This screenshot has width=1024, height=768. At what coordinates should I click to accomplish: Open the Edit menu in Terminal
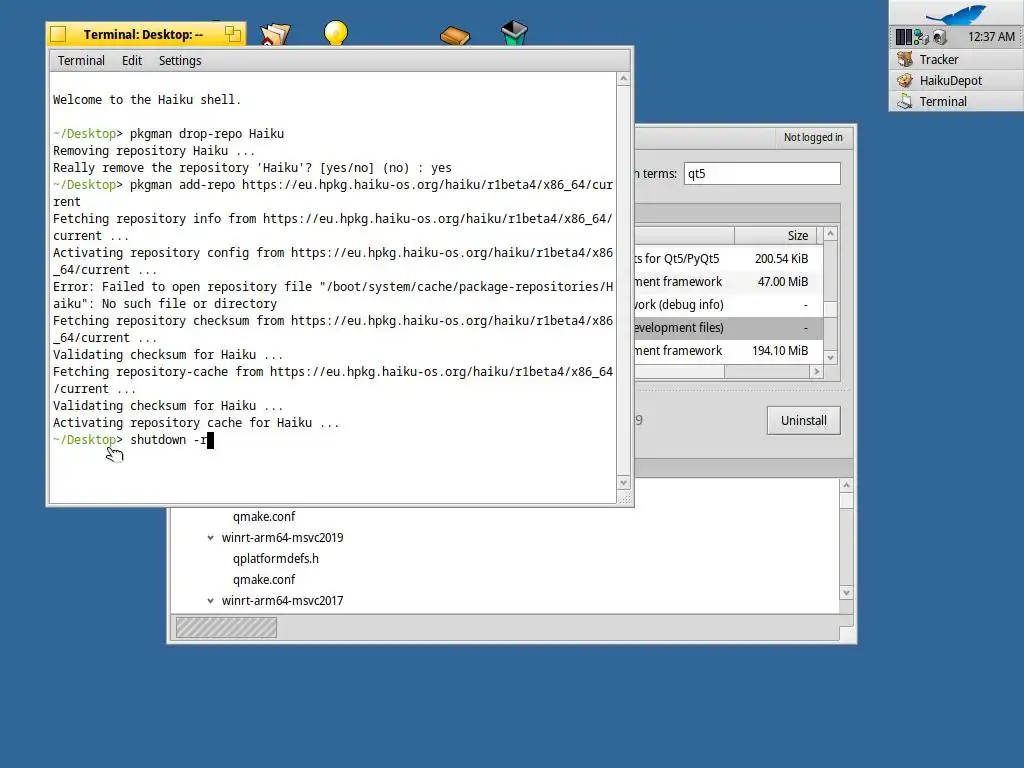[132, 61]
